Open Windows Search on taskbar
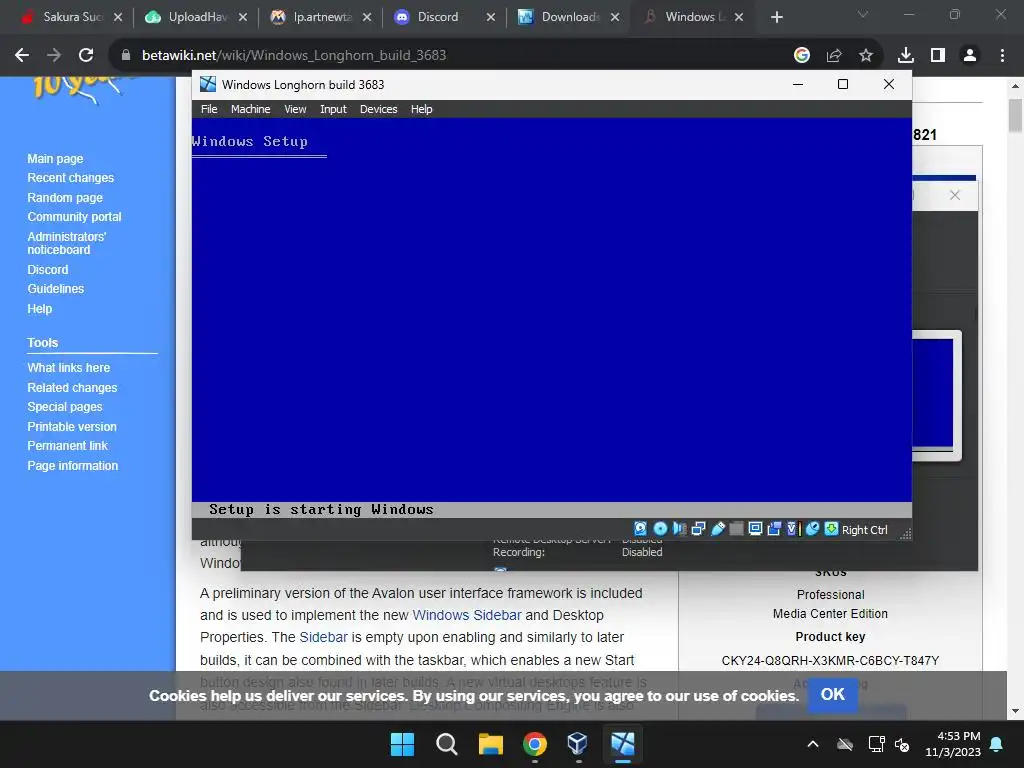The width and height of the screenshot is (1024, 768). (x=447, y=744)
